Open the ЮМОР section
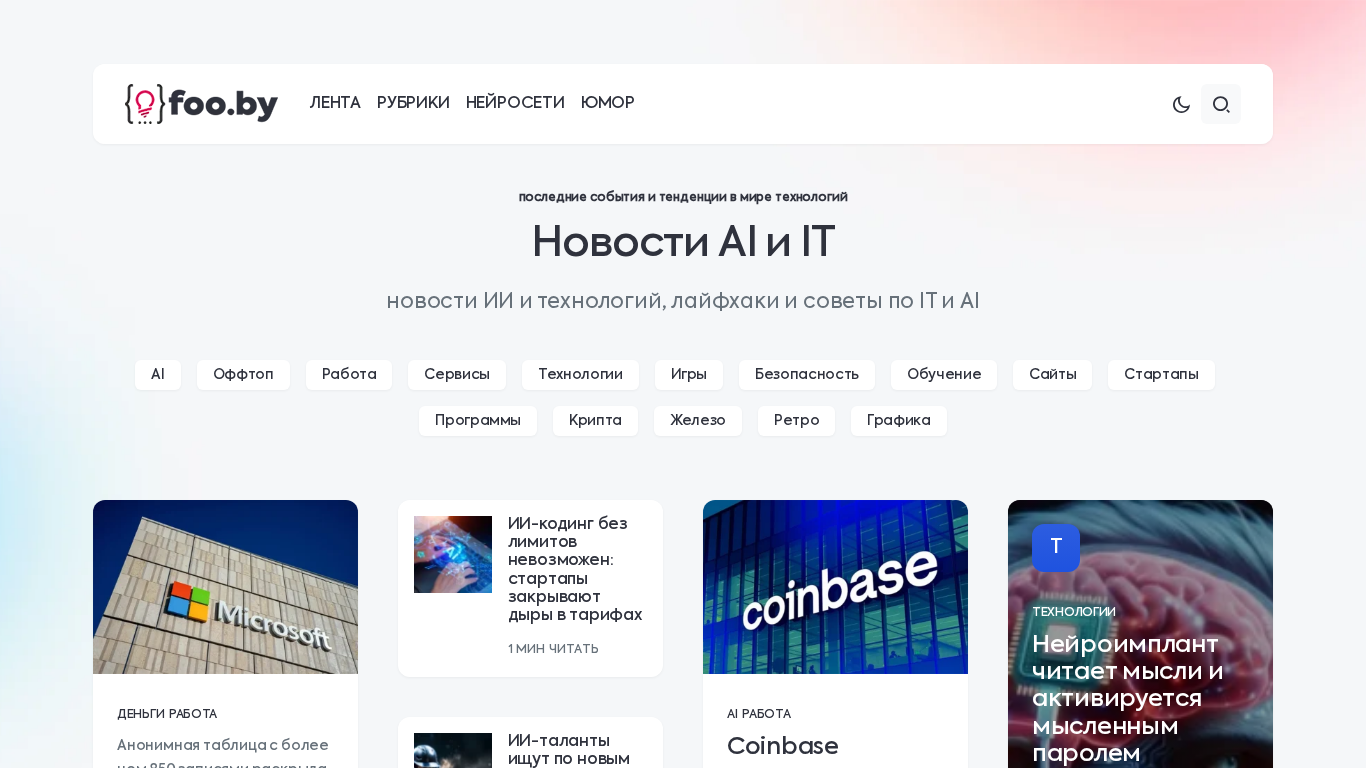Viewport: 1366px width, 768px height. [x=608, y=103]
